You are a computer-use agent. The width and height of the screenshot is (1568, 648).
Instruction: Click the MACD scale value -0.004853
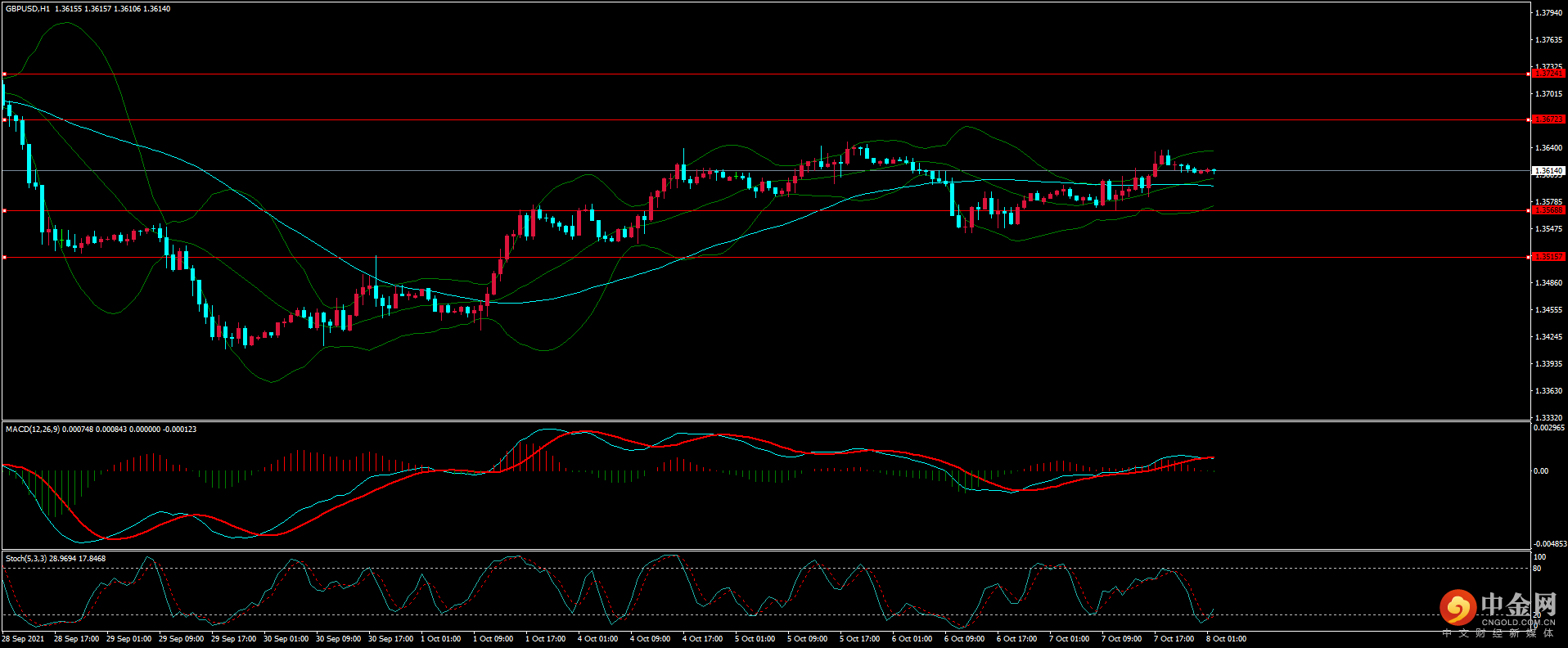tap(1549, 544)
